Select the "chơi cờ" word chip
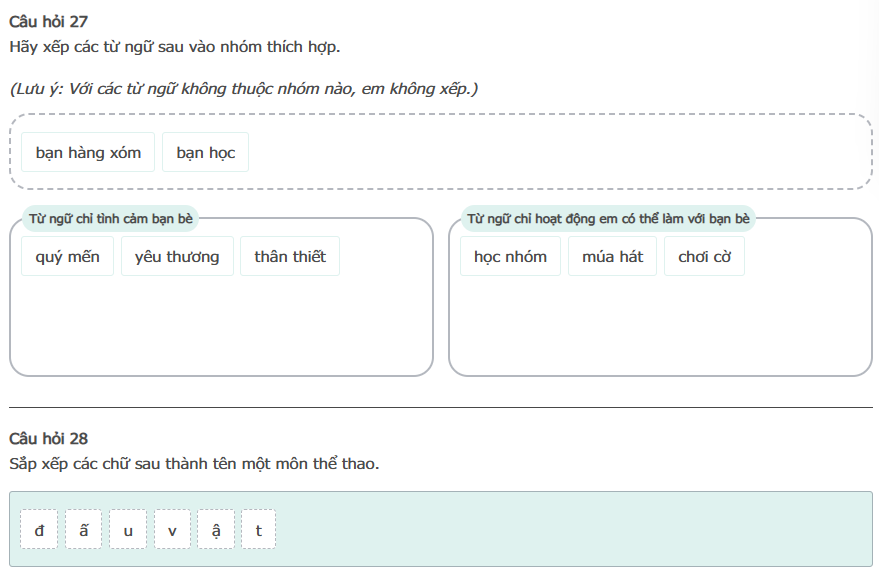 tap(704, 257)
